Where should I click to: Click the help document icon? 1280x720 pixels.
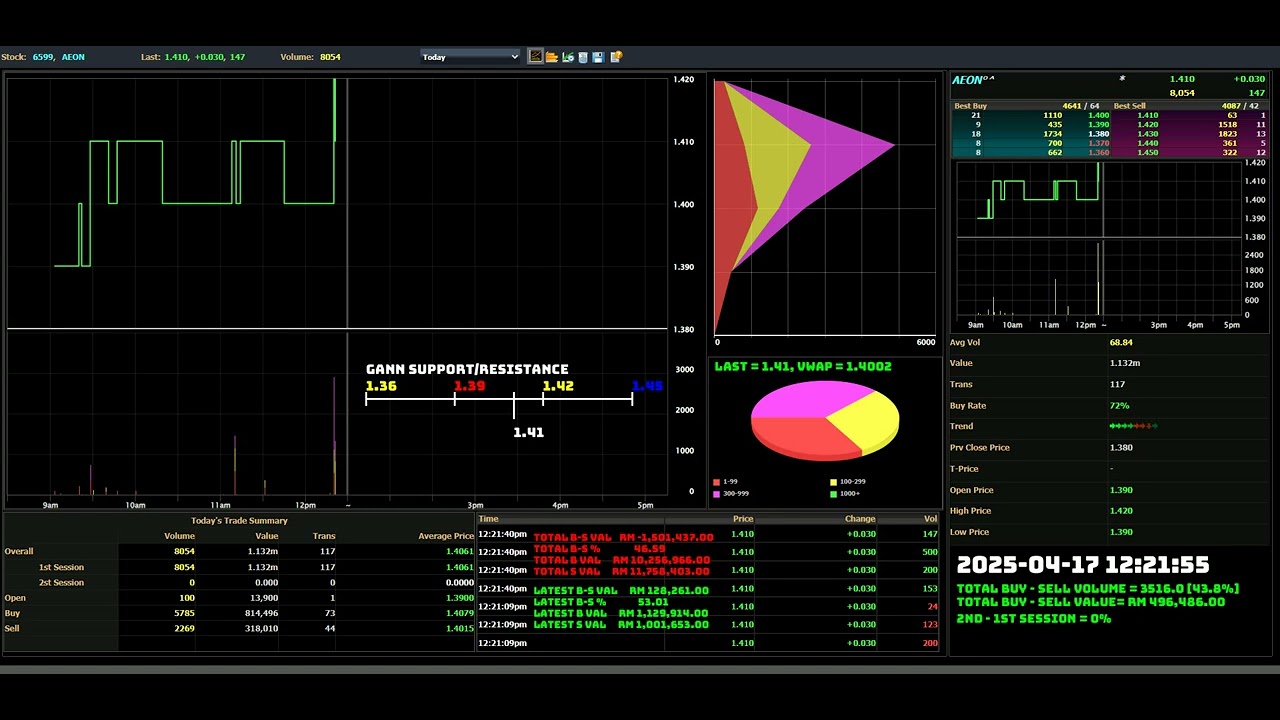tap(616, 57)
